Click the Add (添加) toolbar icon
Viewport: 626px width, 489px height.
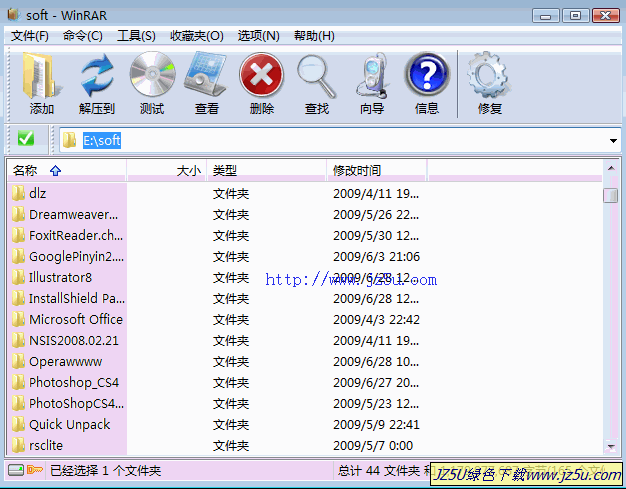coord(41,76)
